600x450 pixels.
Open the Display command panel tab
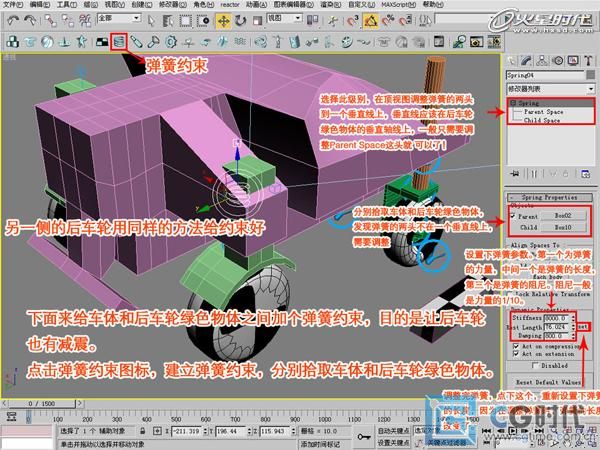pyautogui.click(x=573, y=60)
